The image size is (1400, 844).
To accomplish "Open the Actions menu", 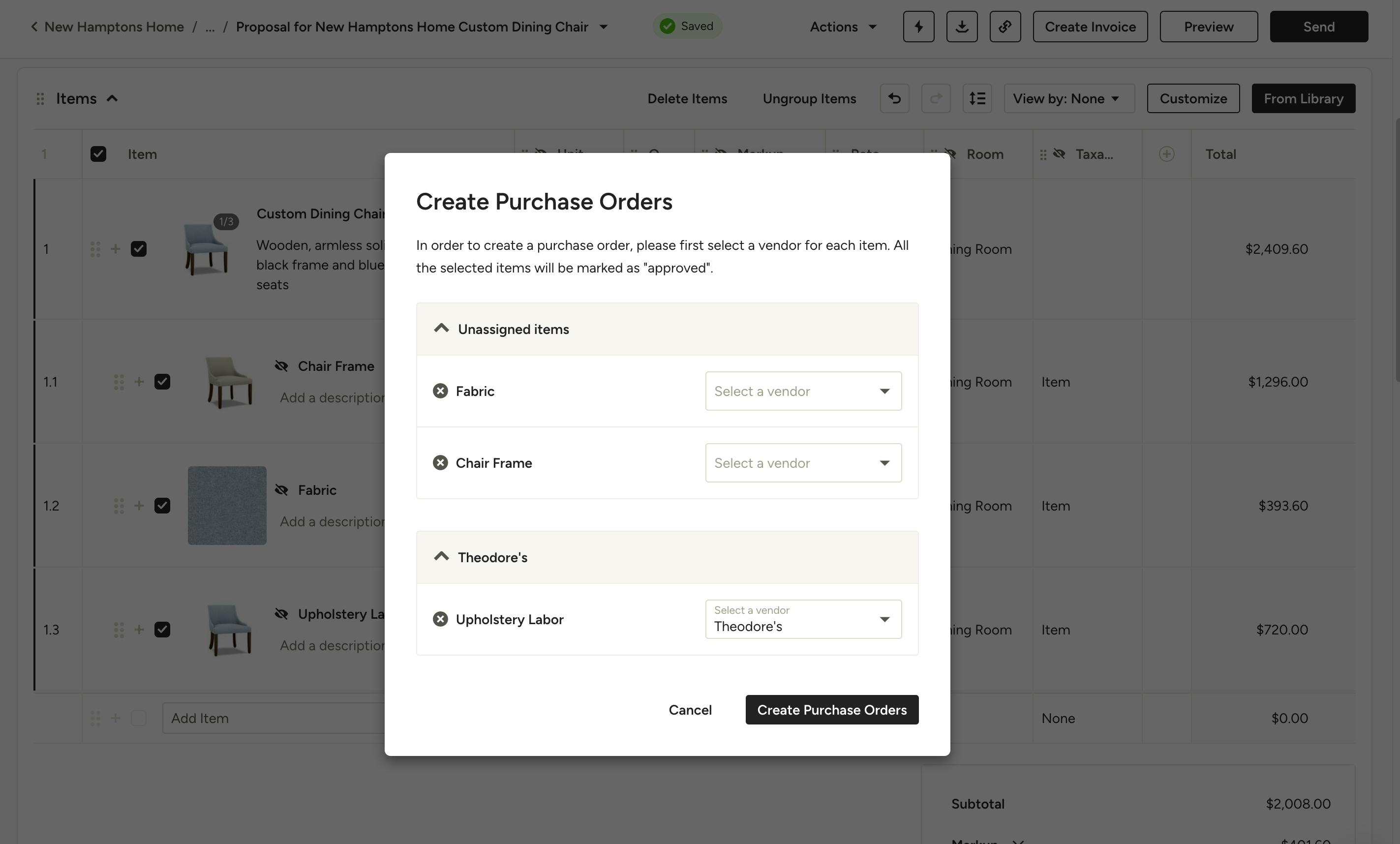I will point(843,27).
